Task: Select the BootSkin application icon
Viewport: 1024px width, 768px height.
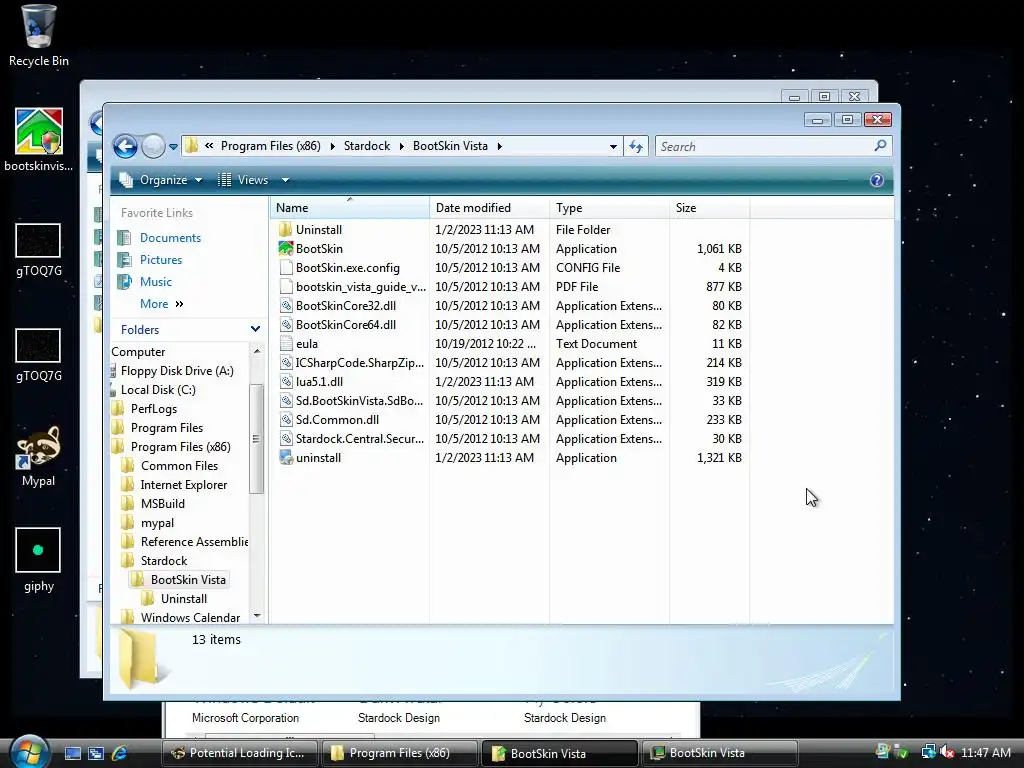Action: 285,249
